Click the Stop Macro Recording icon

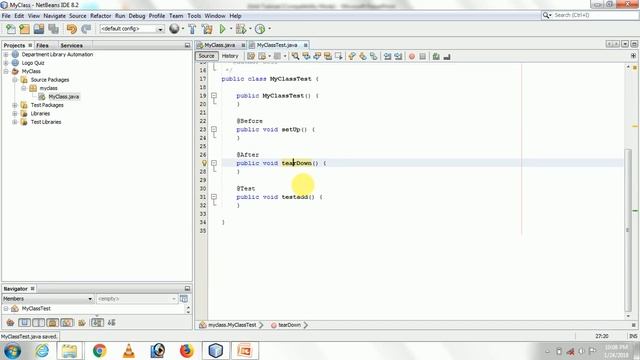(x=422, y=56)
